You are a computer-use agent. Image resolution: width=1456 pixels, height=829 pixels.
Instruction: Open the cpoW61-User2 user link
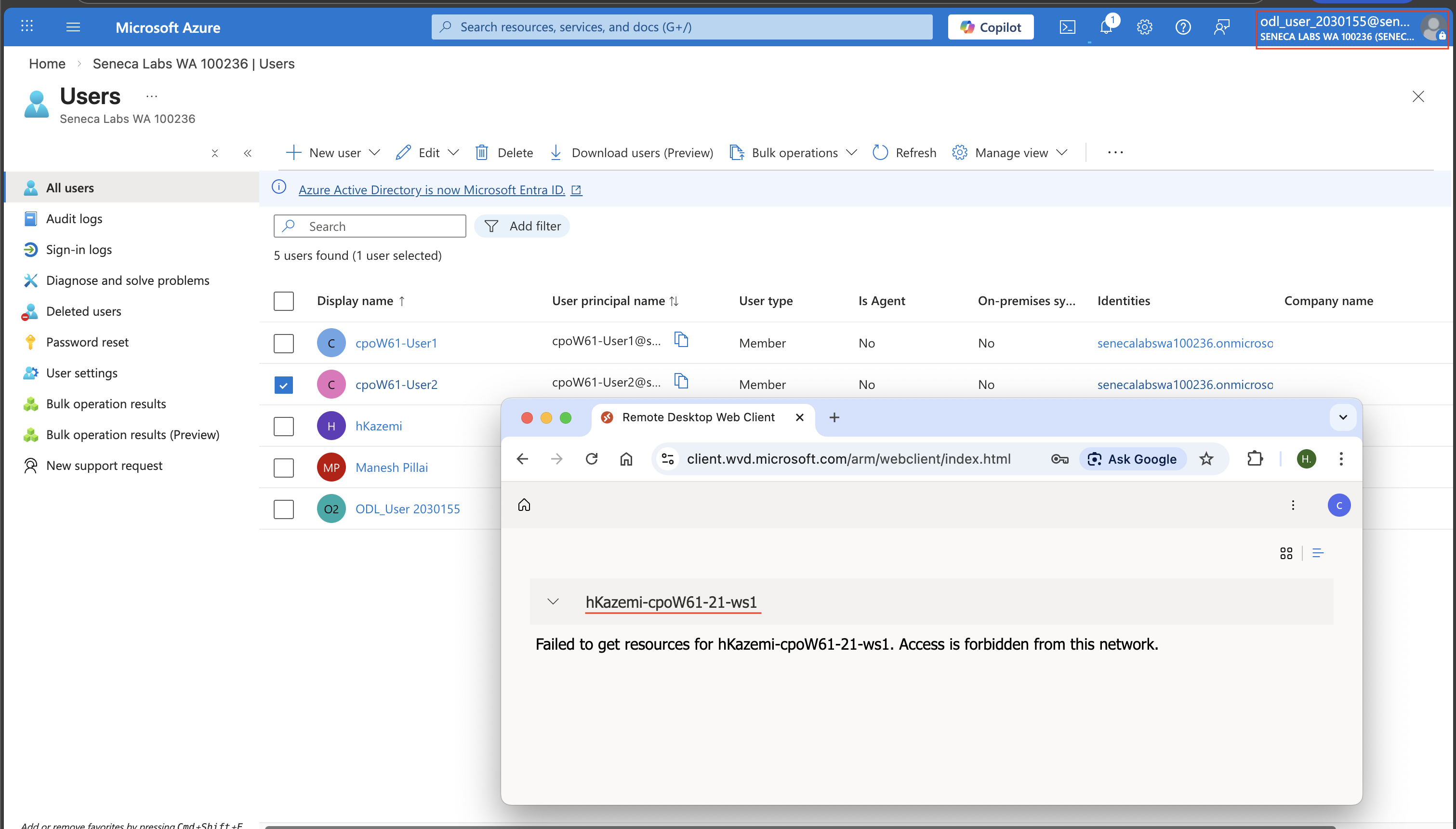tap(396, 384)
